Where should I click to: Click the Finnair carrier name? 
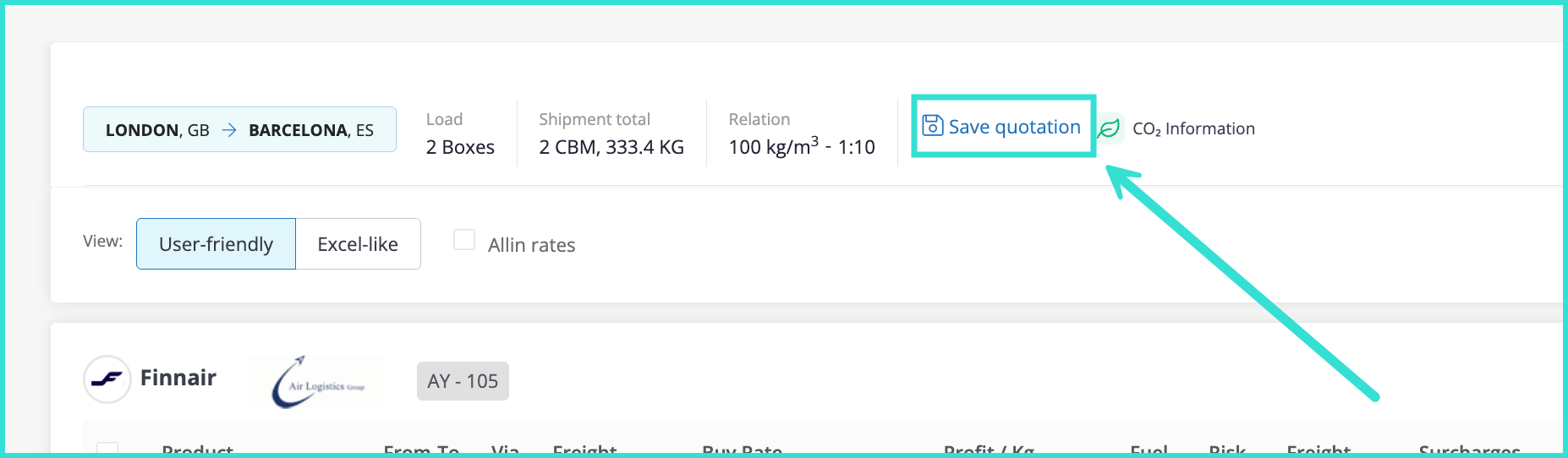[x=178, y=378]
